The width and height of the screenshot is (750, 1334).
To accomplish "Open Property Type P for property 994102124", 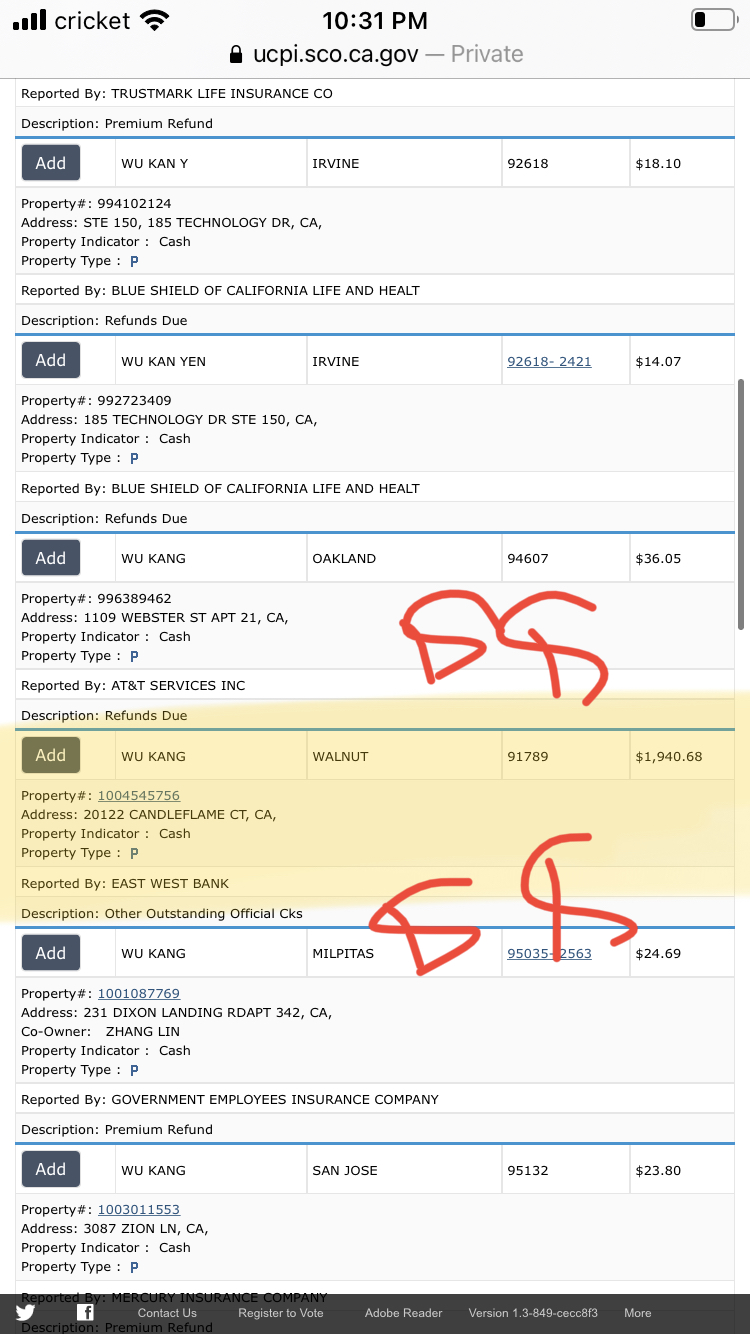I will (x=134, y=261).
